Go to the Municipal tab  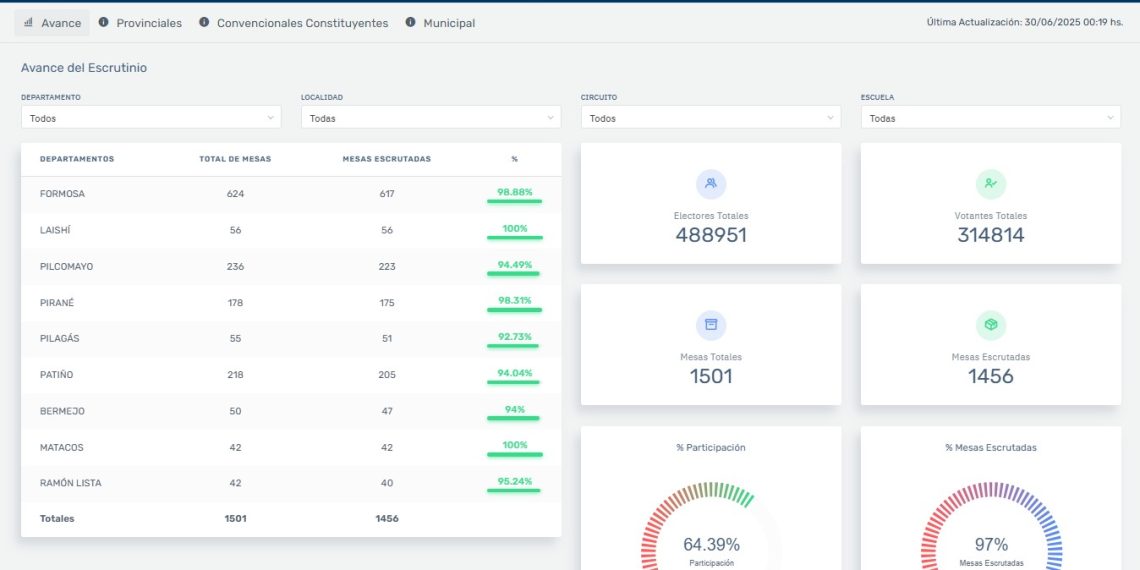point(449,23)
